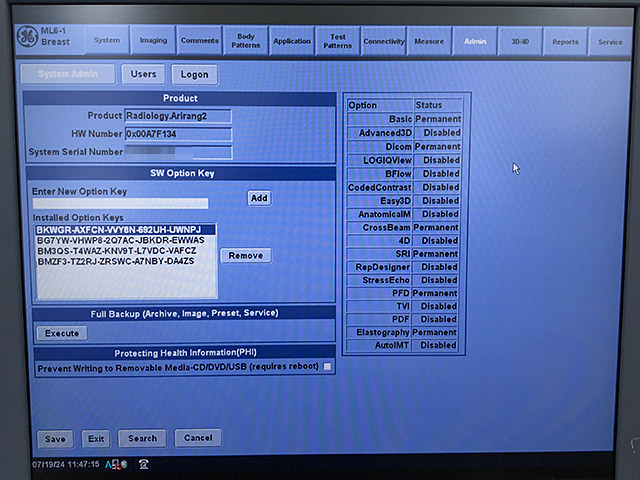The image size is (640, 480).
Task: Click the TVI option row
Action: coord(402,306)
